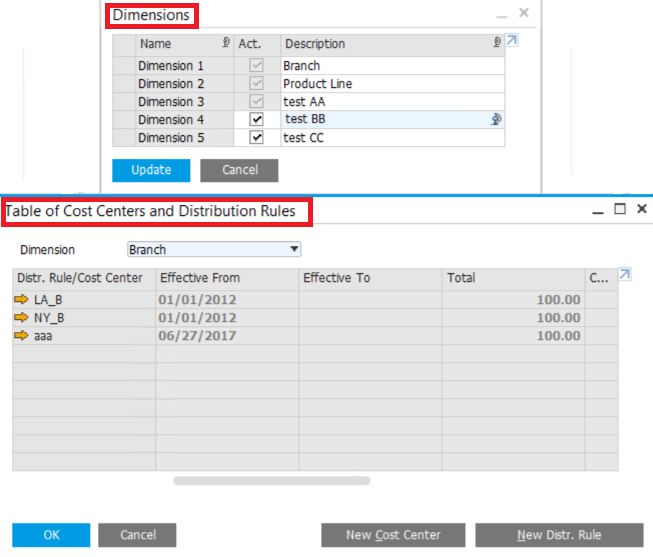653x557 pixels.
Task: Click the horizontal scrollbar under the table
Action: (271, 481)
